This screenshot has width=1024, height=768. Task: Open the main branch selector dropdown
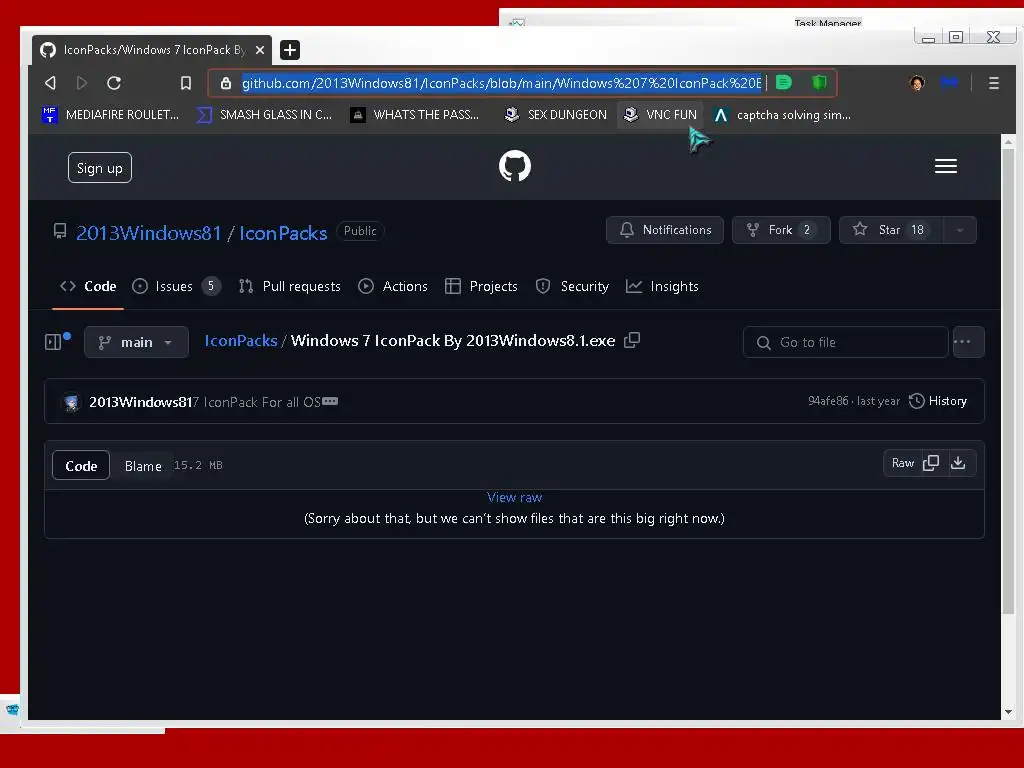[x=136, y=342]
